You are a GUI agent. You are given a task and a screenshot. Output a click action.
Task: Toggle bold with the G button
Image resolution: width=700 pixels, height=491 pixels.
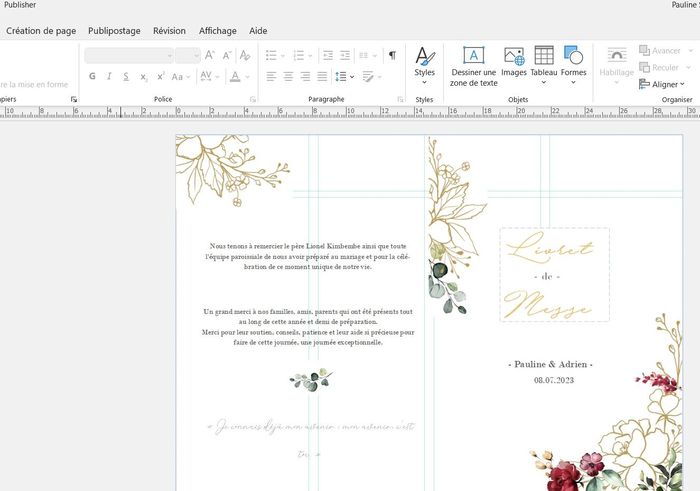tap(92, 76)
